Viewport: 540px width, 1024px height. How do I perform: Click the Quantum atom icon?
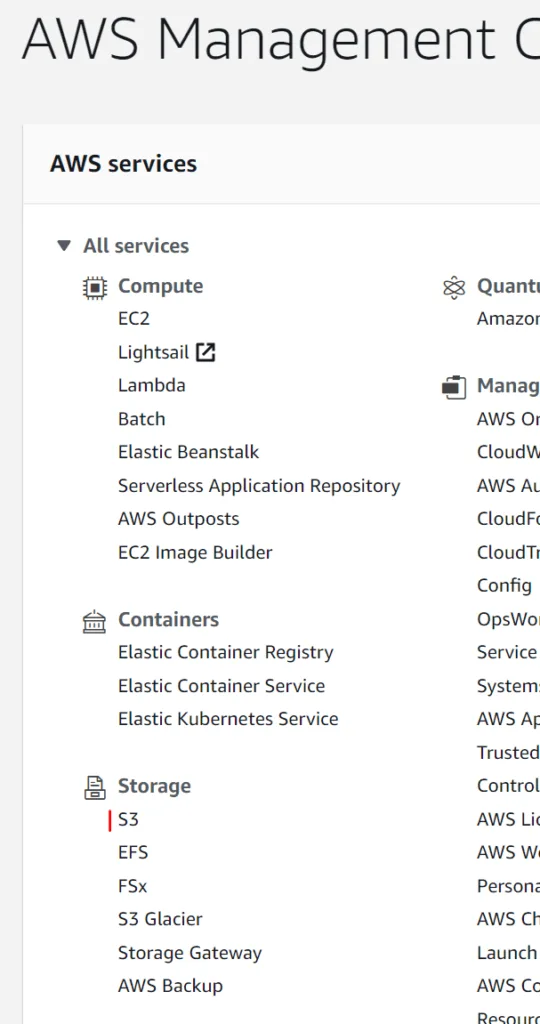click(x=454, y=287)
